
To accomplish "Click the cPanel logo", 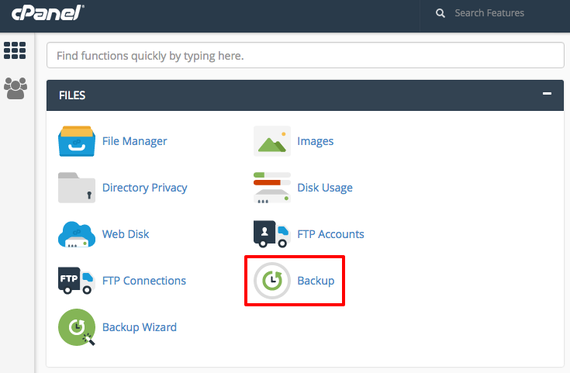I will (48, 13).
